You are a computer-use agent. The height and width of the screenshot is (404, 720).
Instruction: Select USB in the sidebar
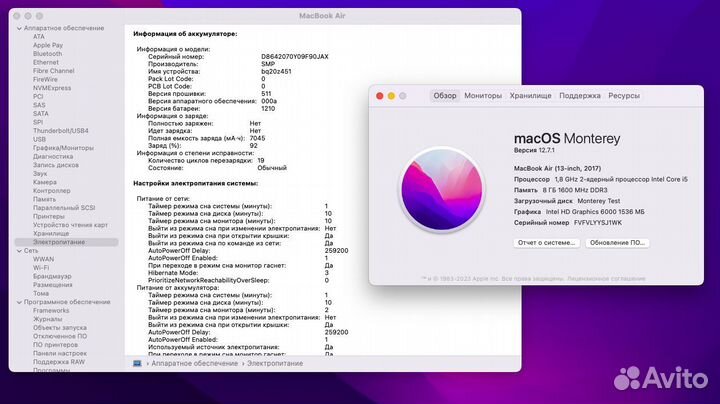[x=39, y=139]
